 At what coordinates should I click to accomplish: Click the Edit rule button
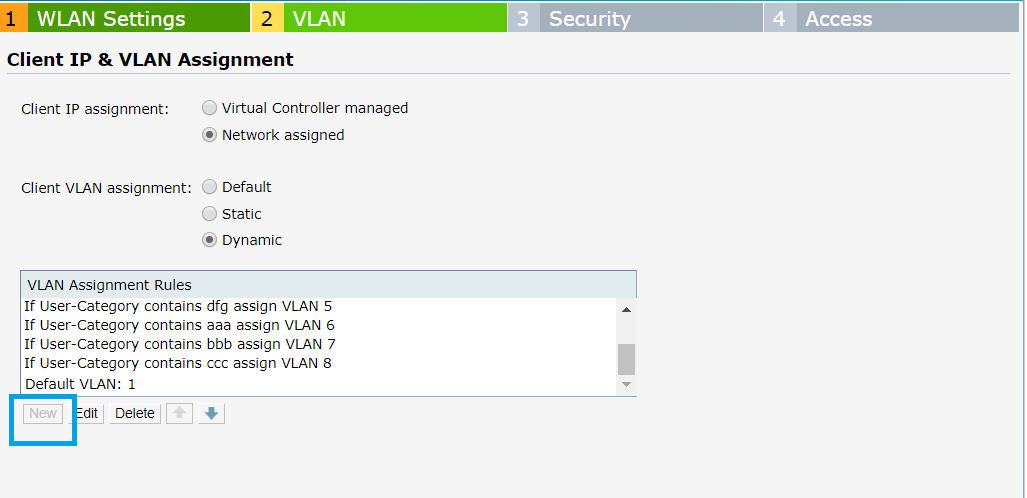tap(86, 413)
